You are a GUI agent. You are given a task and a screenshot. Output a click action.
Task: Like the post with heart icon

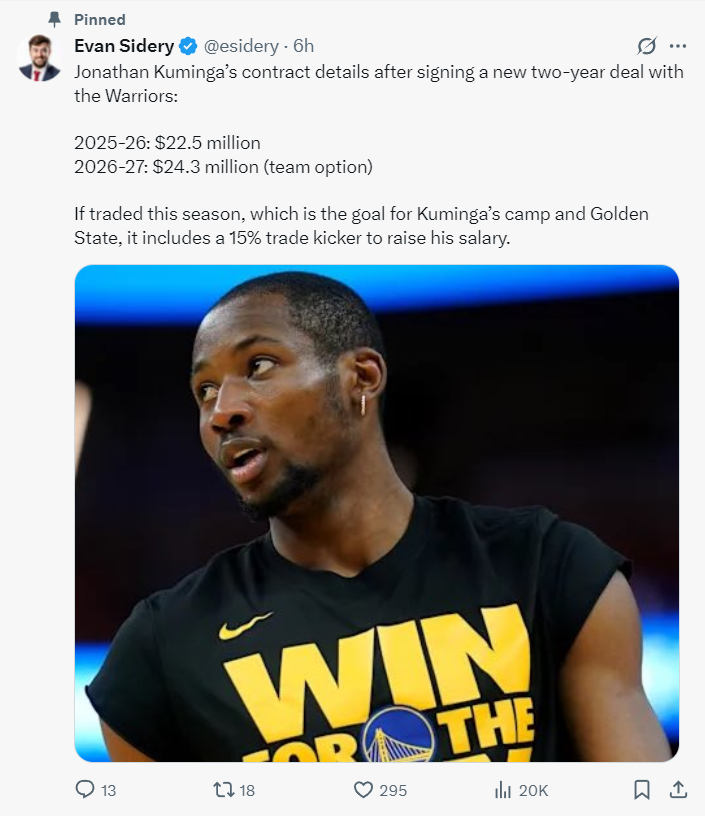click(x=363, y=790)
